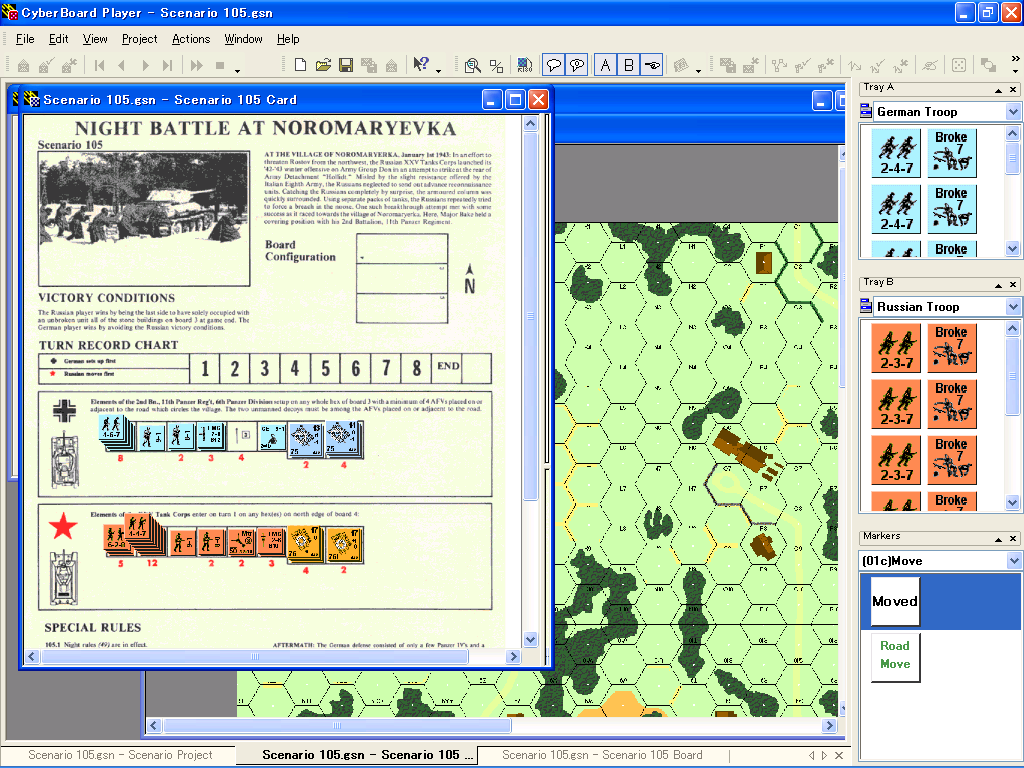Click the Save floppy disk icon
Screen dimensions: 1024x768
[x=346, y=65]
